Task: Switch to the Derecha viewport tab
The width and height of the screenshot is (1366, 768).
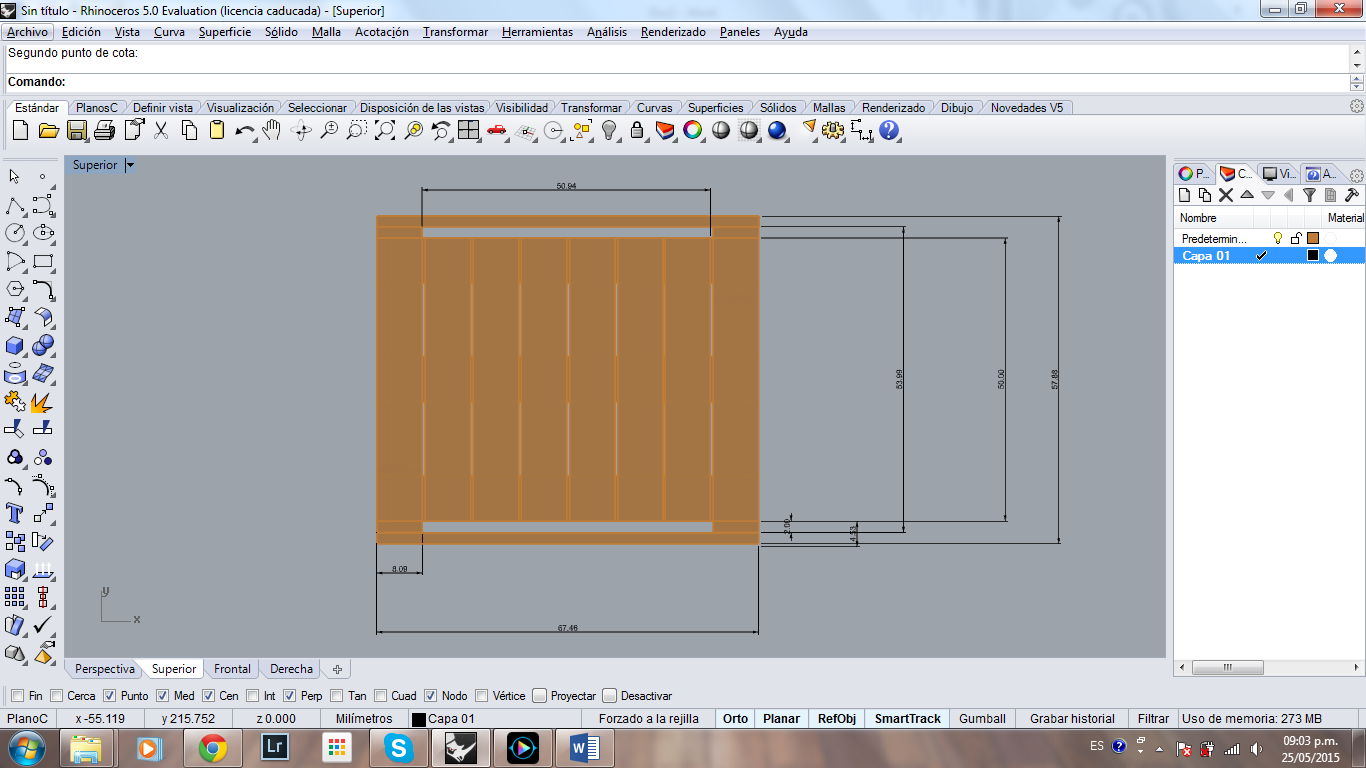Action: point(291,669)
